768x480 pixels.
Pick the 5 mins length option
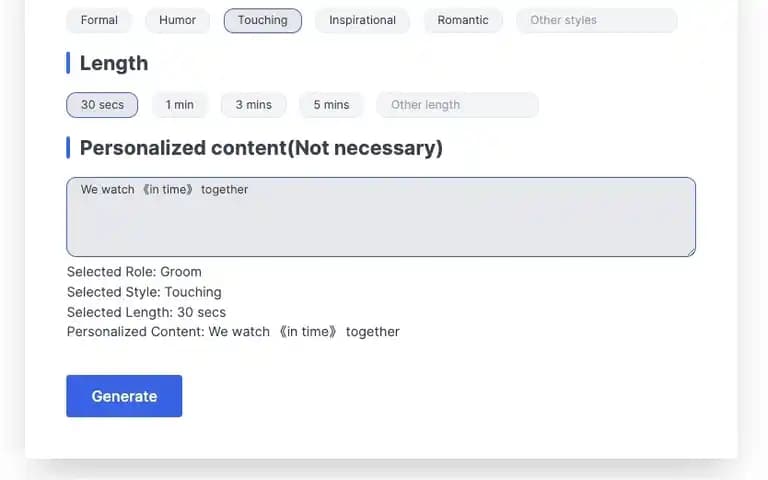click(331, 105)
